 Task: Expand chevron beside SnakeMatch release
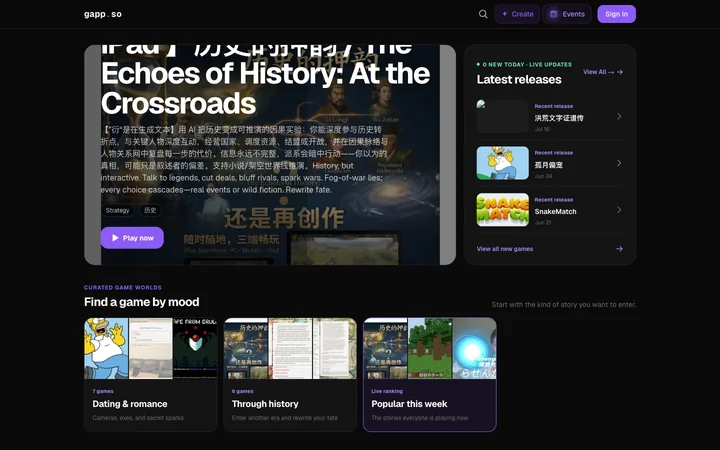point(619,210)
